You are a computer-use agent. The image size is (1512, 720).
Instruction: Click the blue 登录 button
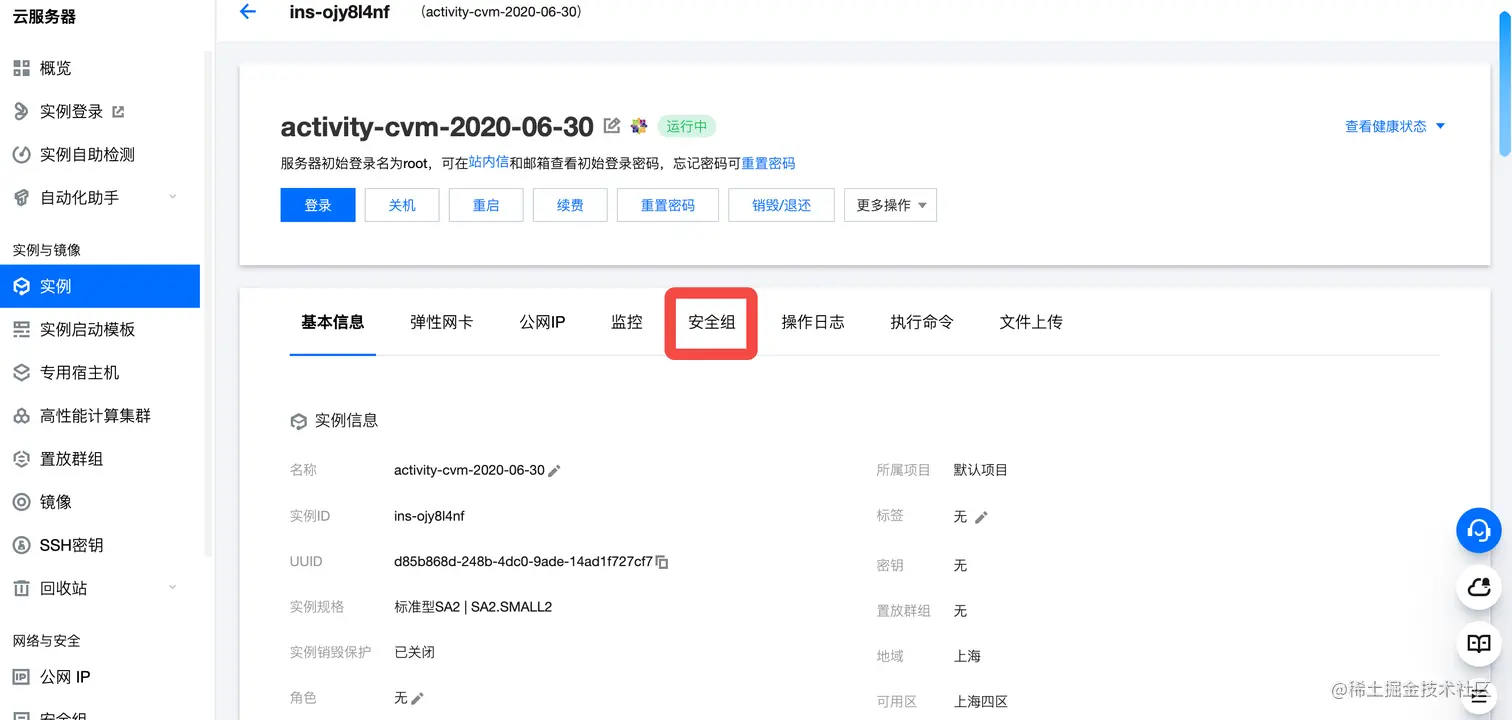(x=318, y=205)
